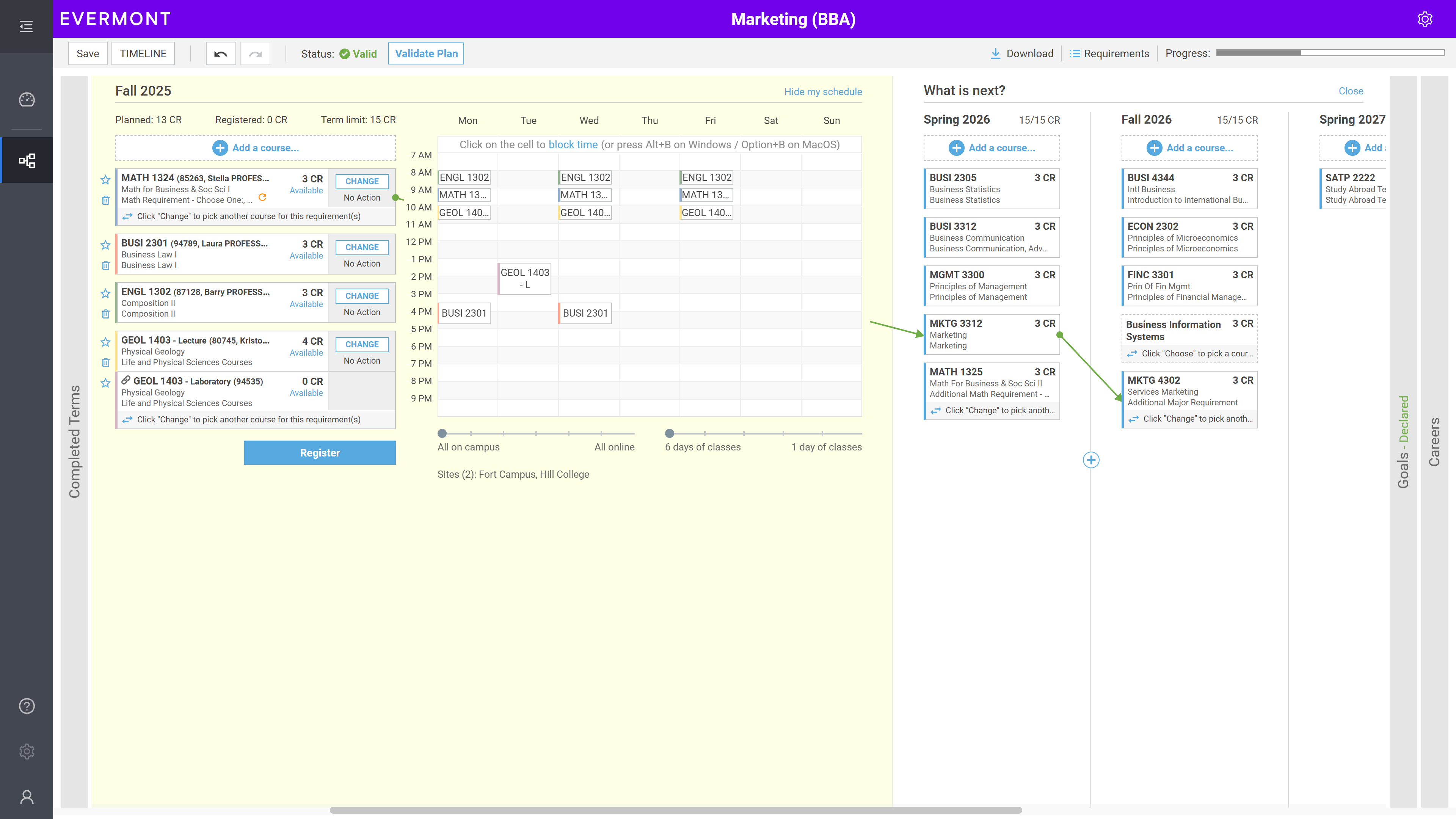The width and height of the screenshot is (1456, 819).
Task: Click the Hide my schedule link
Action: pos(822,91)
